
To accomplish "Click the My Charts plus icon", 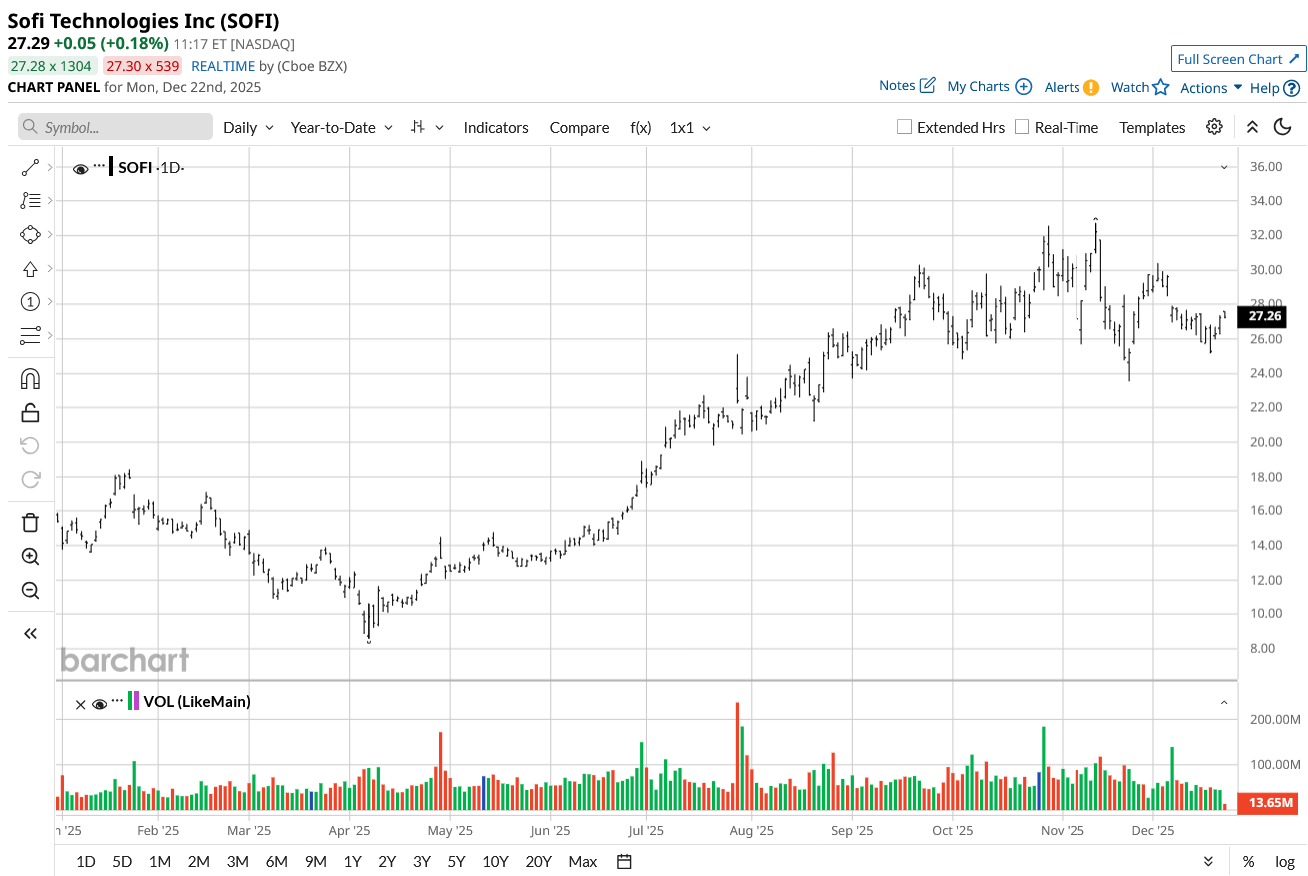I will (x=1023, y=86).
